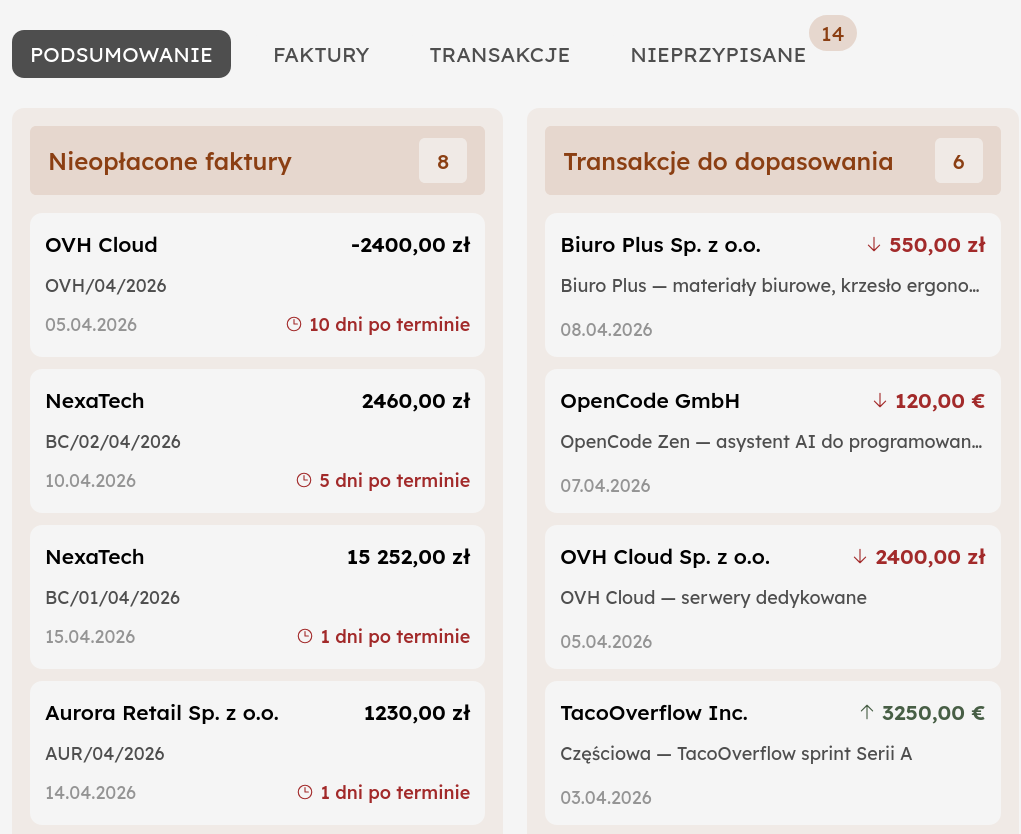1021x834 pixels.
Task: Click the OpenCode Zen asystent AI description
Action: (x=771, y=441)
